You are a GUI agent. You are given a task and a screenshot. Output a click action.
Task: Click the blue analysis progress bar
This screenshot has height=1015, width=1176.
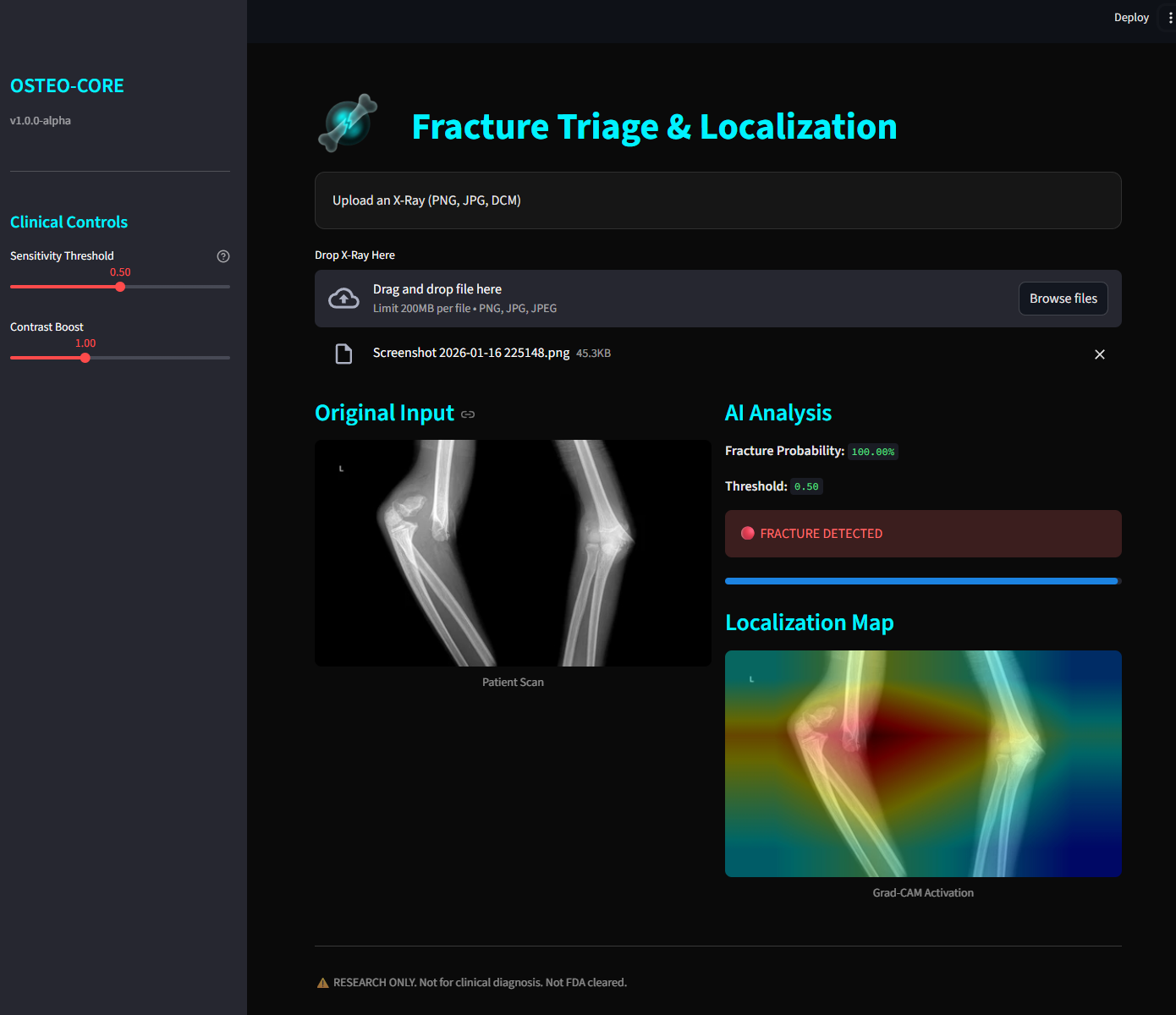click(x=922, y=581)
